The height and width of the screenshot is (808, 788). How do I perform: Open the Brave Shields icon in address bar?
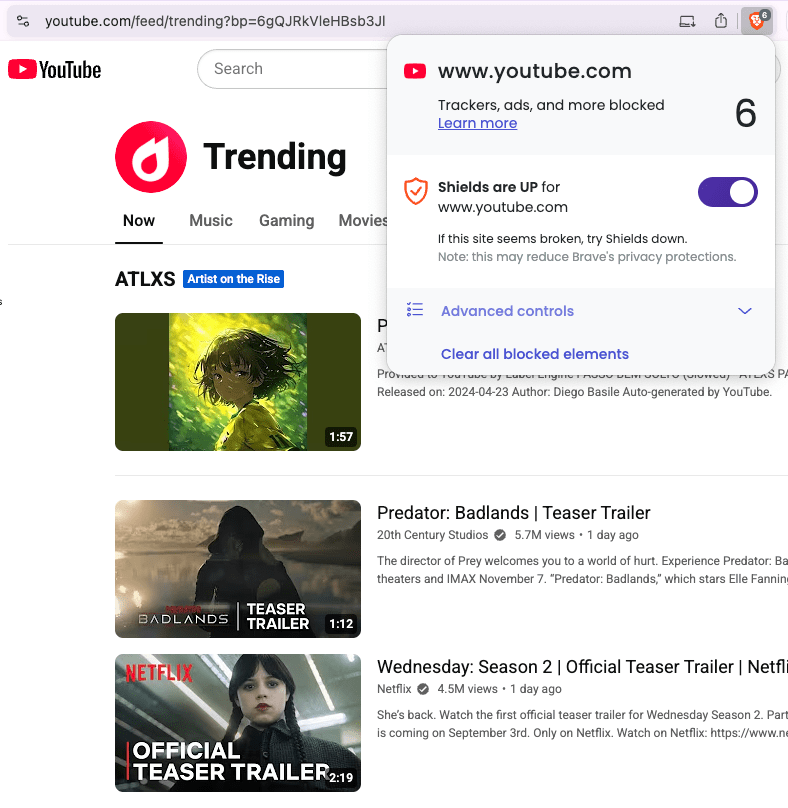pyautogui.click(x=756, y=21)
